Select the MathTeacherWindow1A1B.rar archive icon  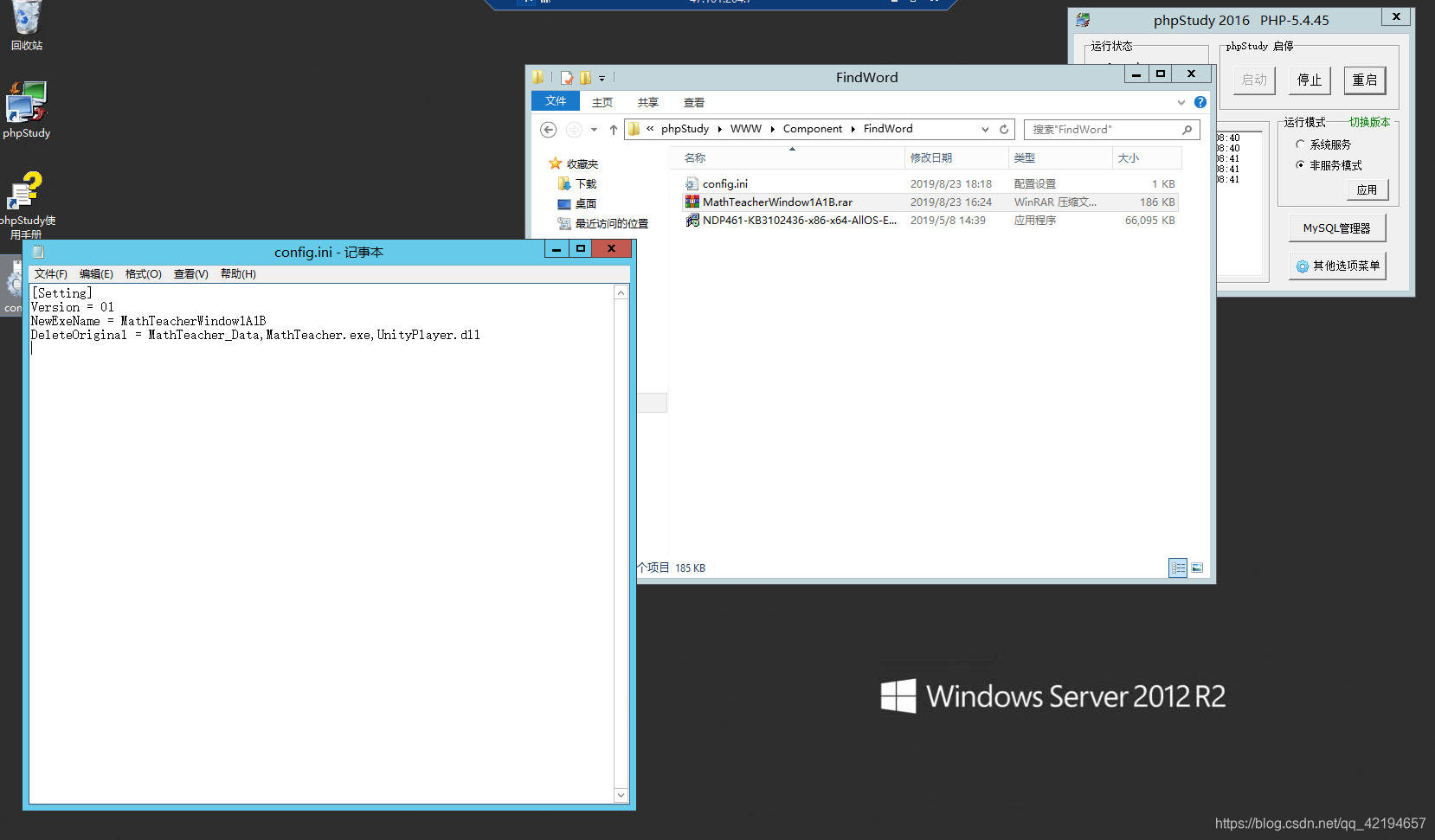pos(692,202)
